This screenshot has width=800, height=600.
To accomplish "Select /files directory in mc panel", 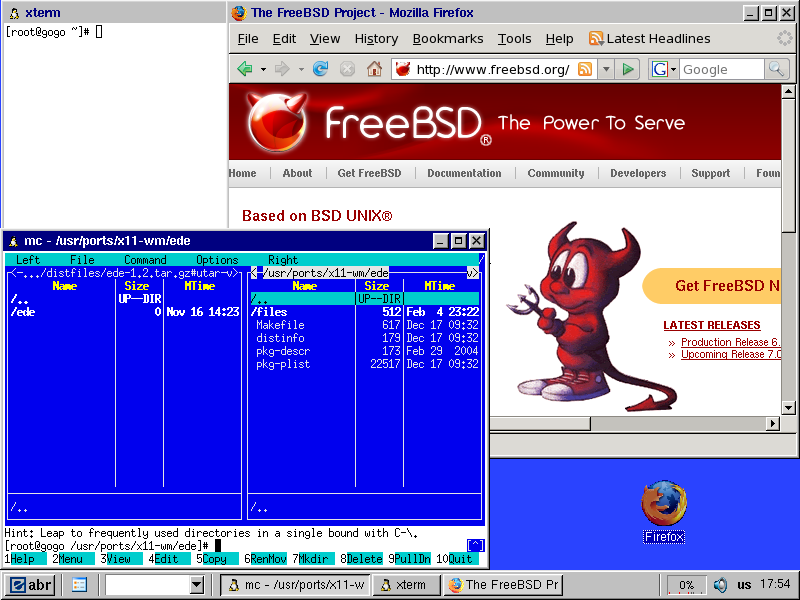I will (365, 312).
